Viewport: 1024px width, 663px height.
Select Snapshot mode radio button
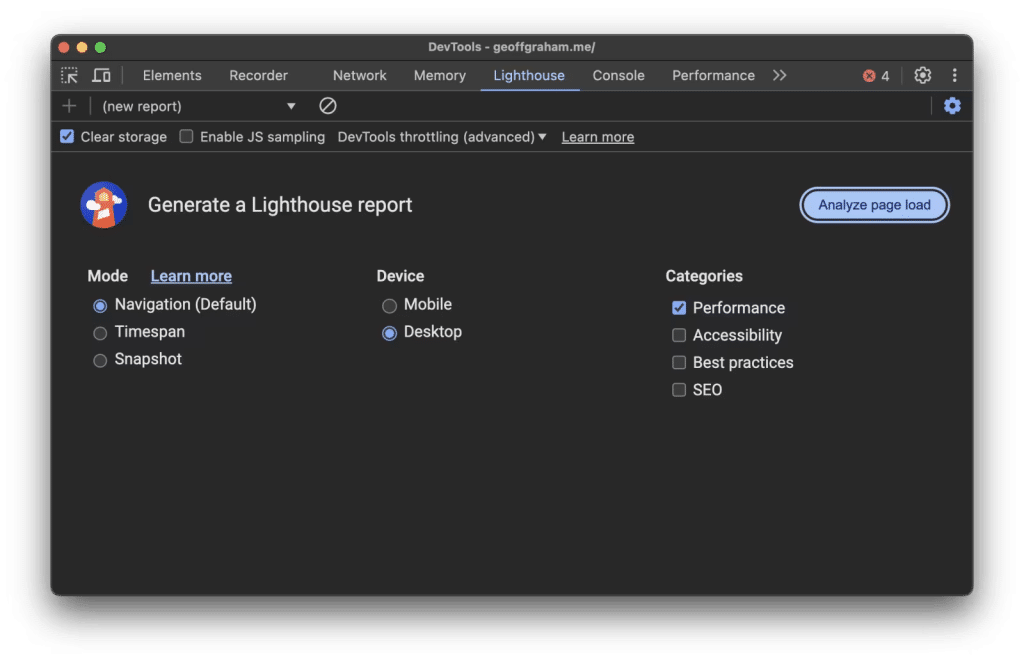100,361
